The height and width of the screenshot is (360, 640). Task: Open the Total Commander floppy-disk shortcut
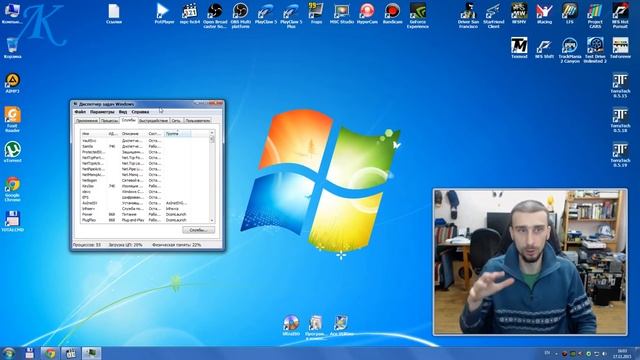click(12, 221)
